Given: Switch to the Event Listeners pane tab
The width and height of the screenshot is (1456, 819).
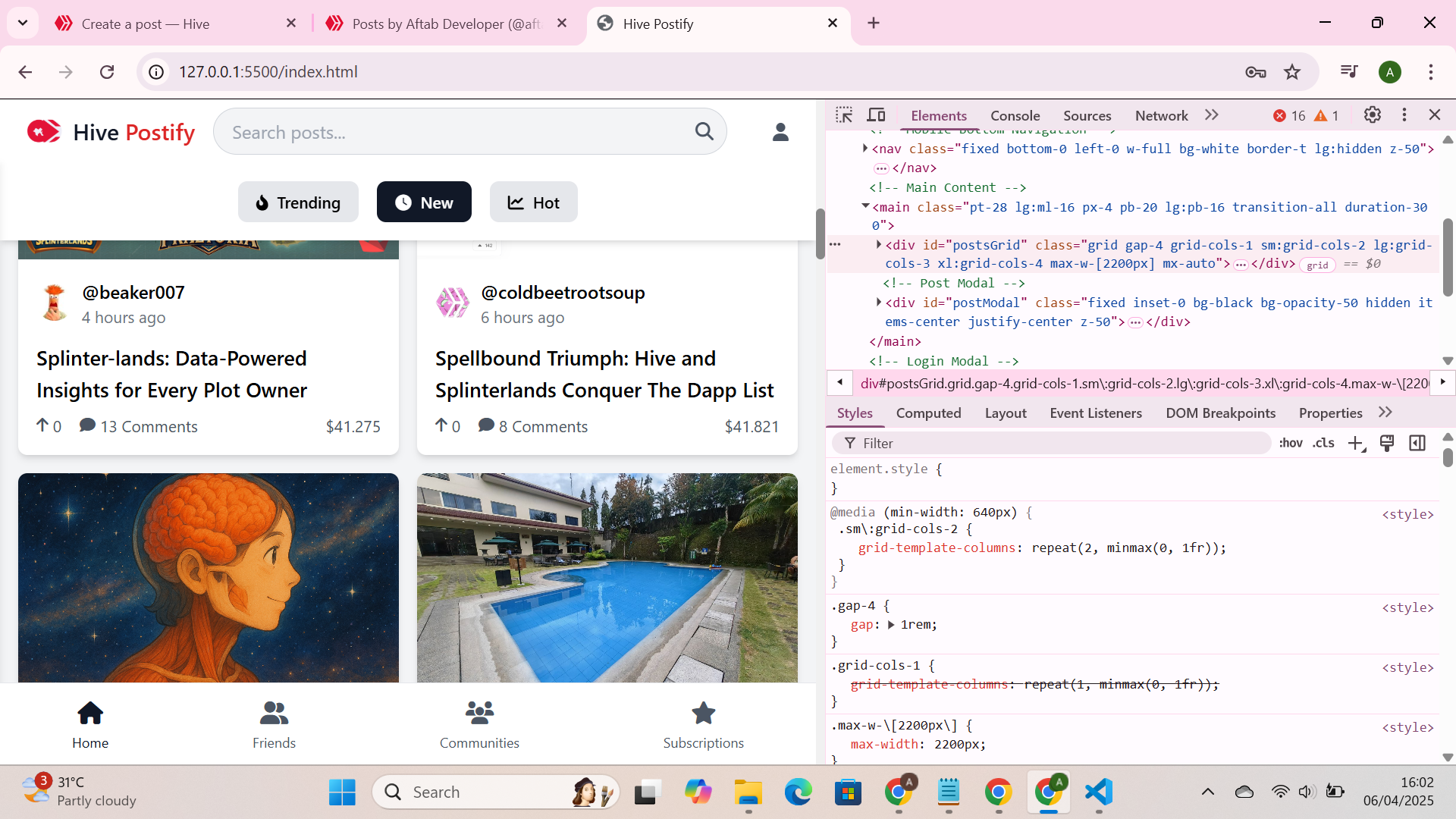Looking at the screenshot, I should [1096, 413].
